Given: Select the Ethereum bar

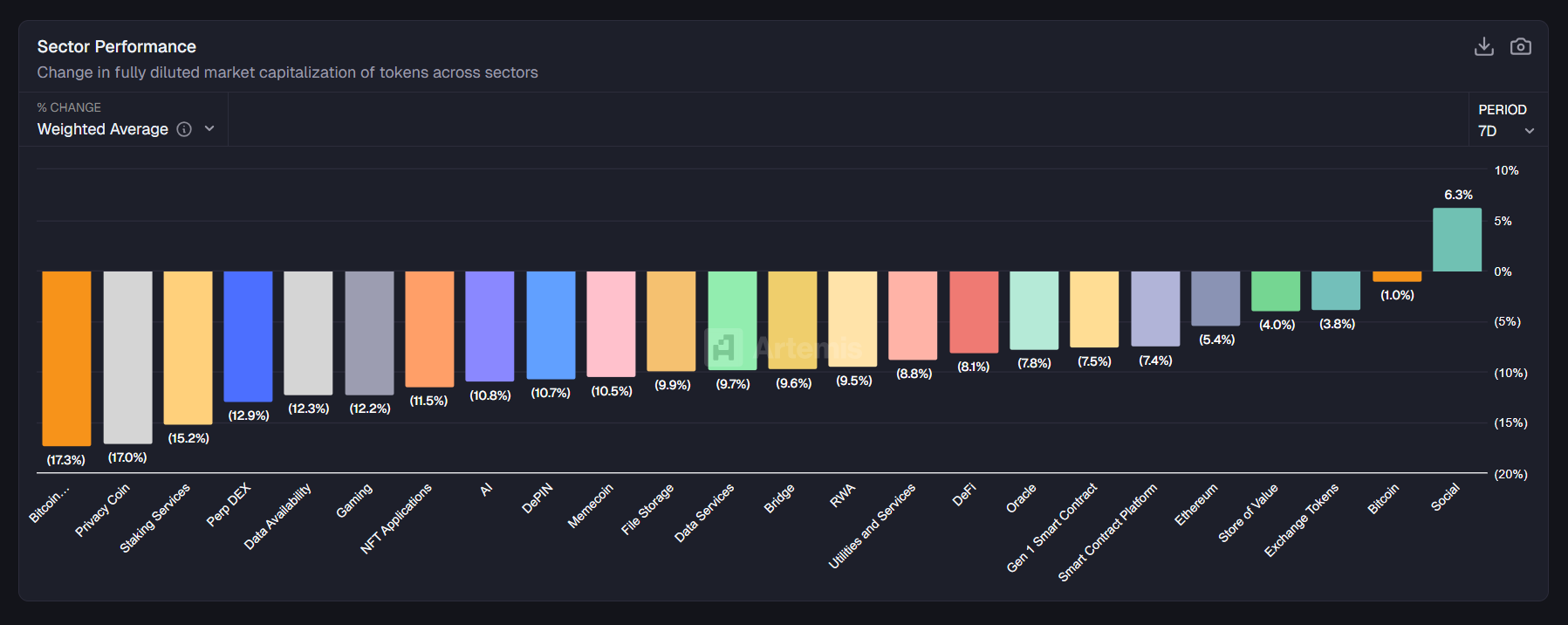Looking at the screenshot, I should [1215, 298].
